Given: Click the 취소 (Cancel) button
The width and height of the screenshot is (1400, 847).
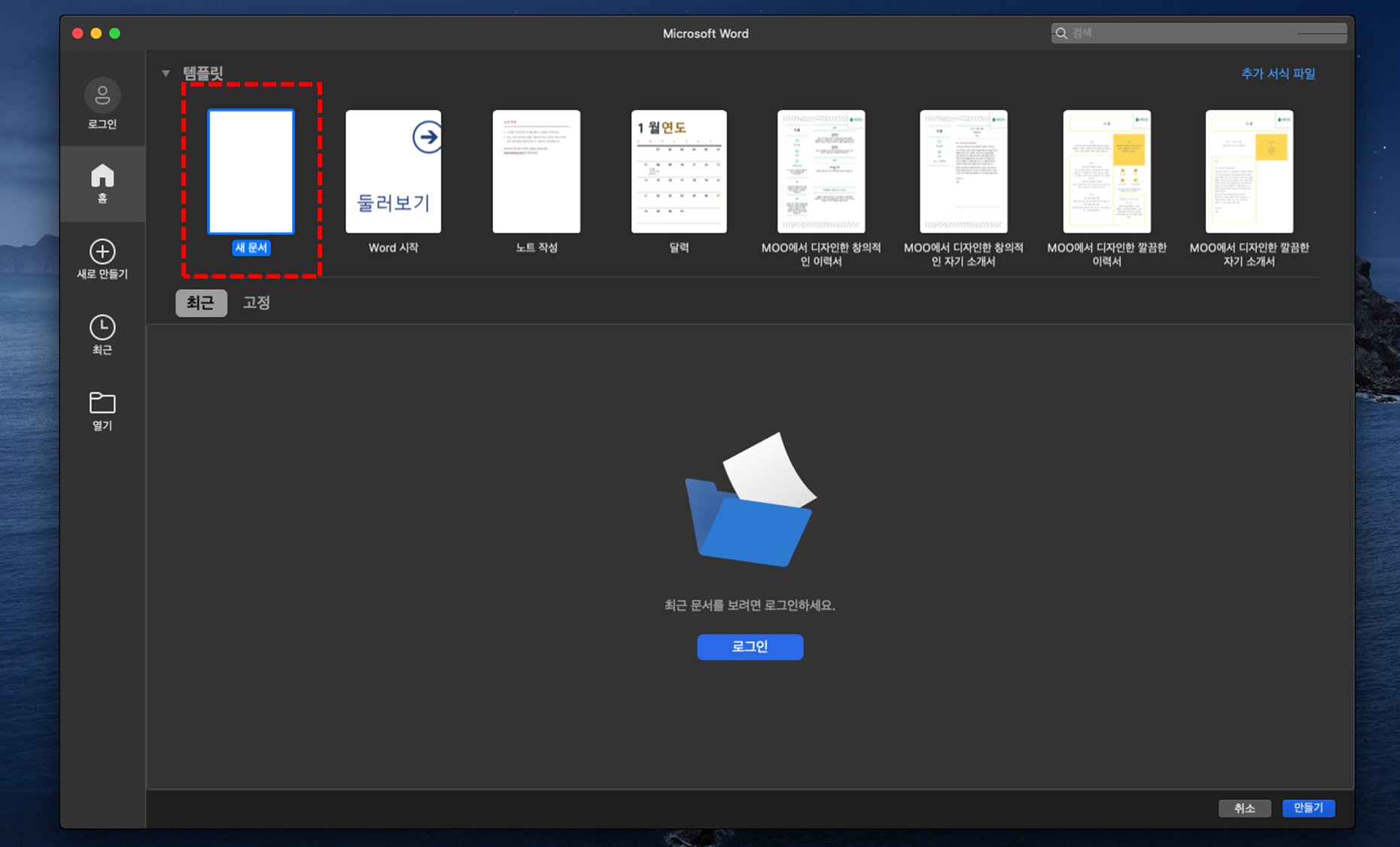Looking at the screenshot, I should tap(1244, 808).
